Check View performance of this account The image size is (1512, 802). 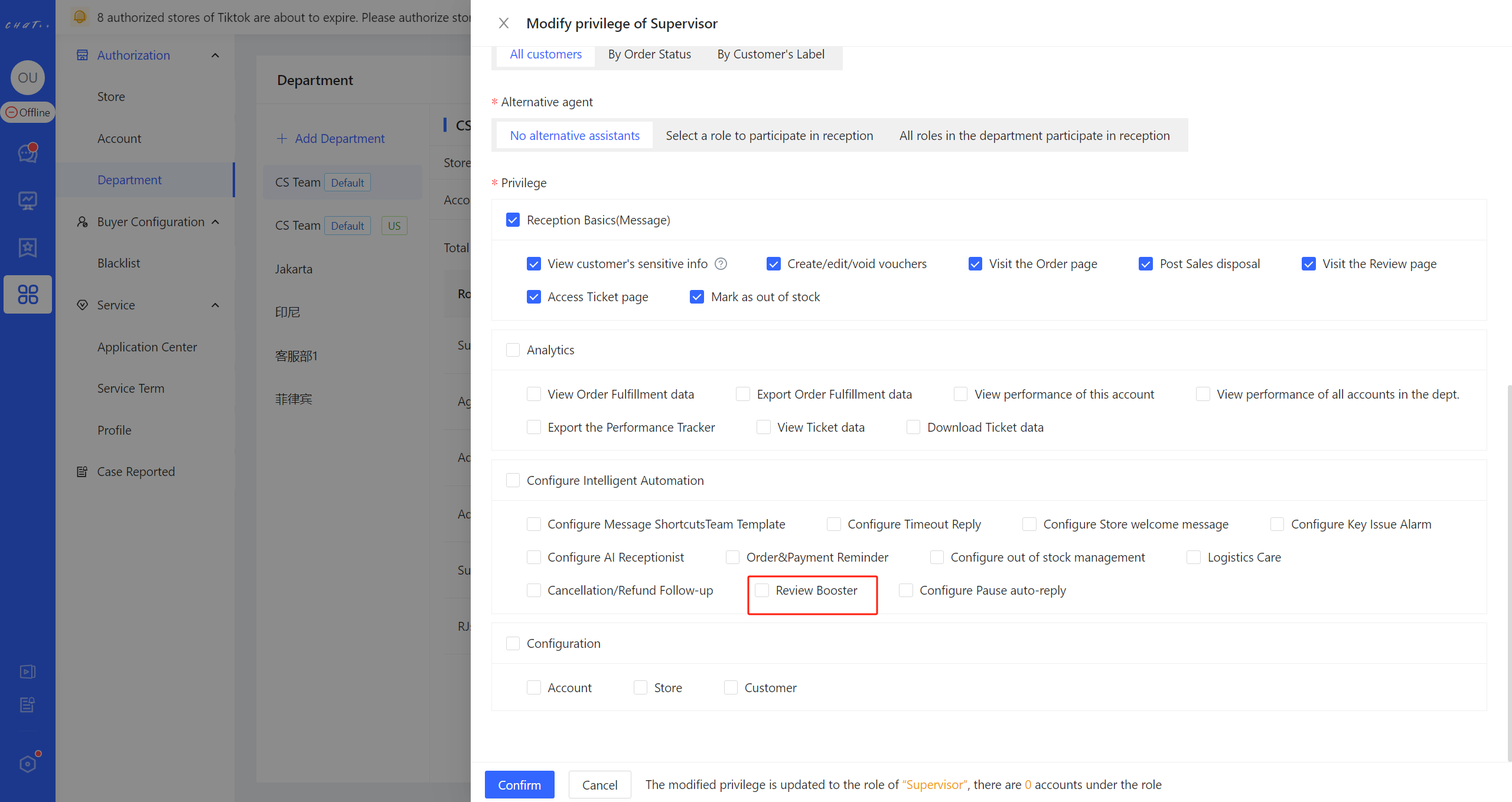(x=960, y=394)
